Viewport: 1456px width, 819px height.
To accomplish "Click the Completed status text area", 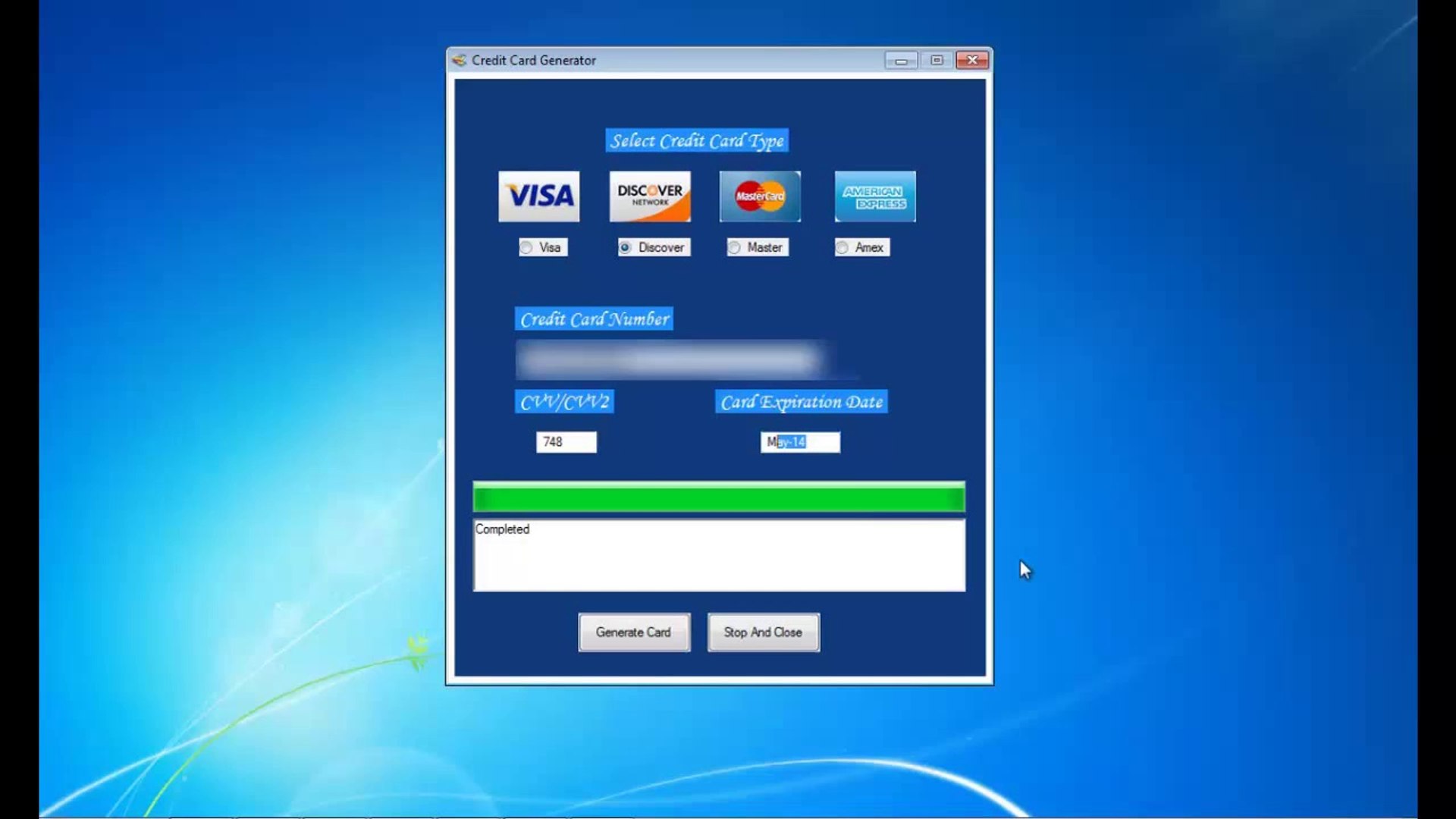I will point(718,554).
